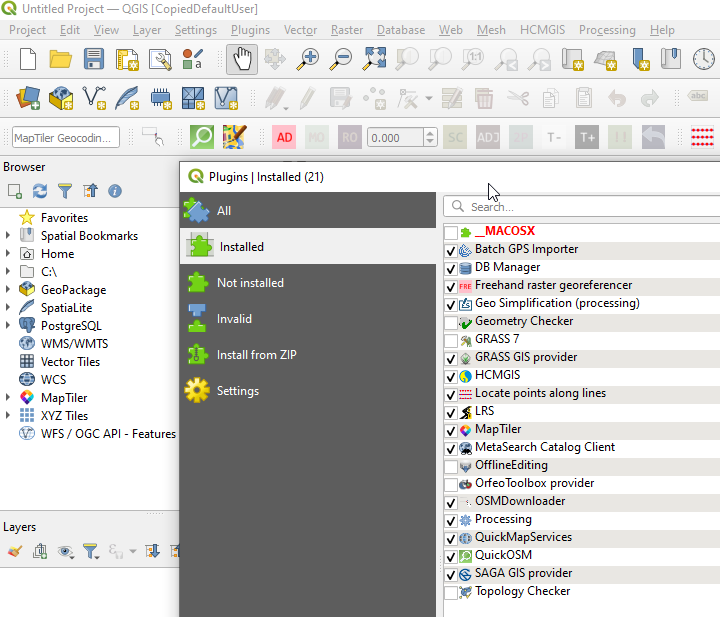Enable the _MACOSX plugin checkbox
This screenshot has width=720, height=617.
(451, 232)
